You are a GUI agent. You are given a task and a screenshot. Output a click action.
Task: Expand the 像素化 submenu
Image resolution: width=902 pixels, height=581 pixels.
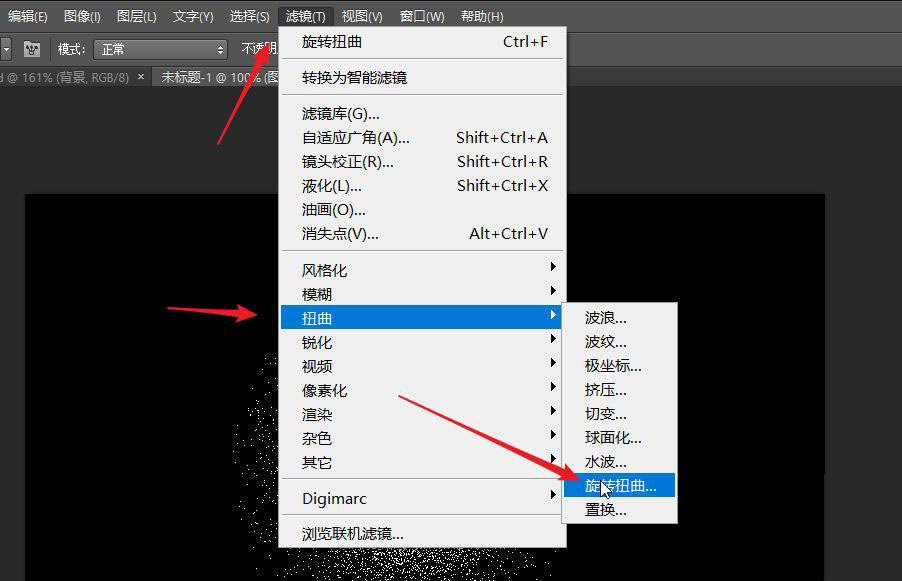(x=422, y=391)
